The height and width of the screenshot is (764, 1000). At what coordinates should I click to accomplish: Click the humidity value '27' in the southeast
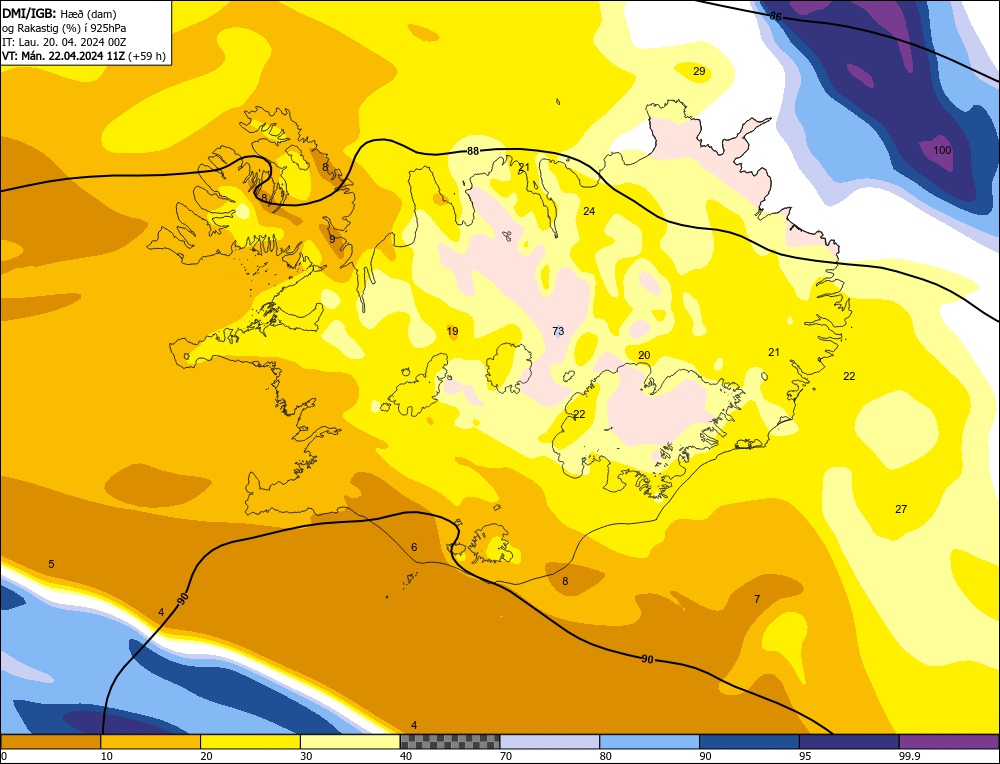pos(901,509)
